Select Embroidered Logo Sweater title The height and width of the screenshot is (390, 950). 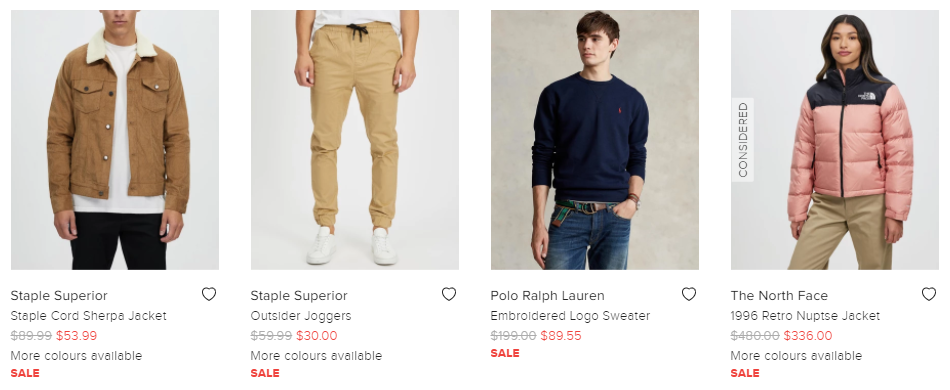tap(570, 316)
